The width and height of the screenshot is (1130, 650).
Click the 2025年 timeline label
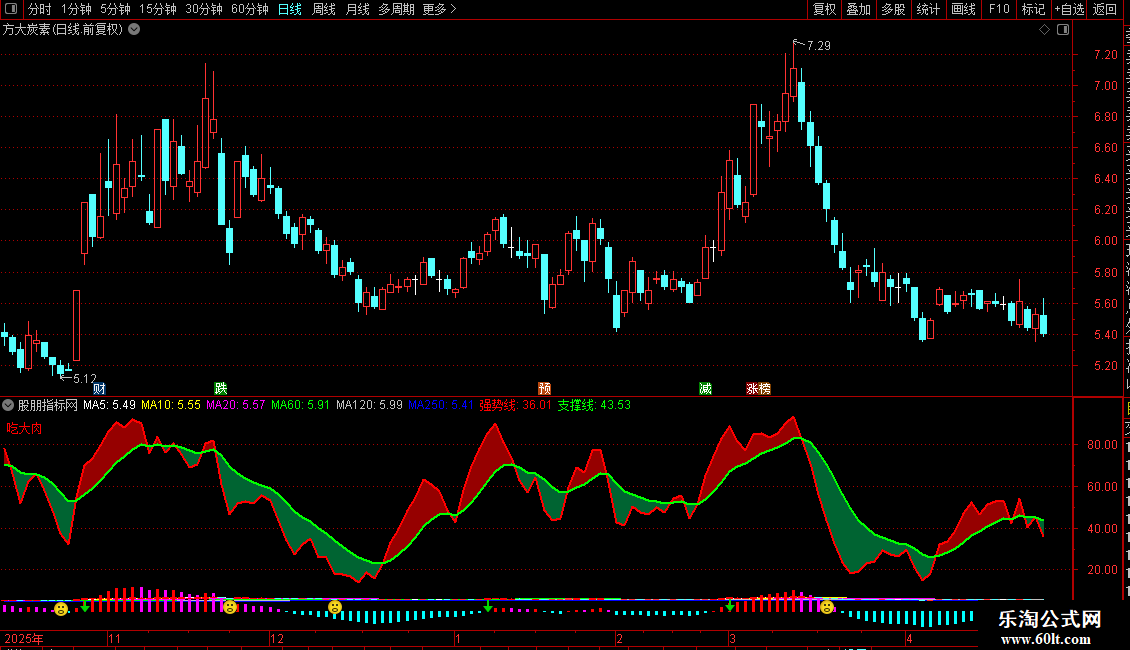point(24,638)
